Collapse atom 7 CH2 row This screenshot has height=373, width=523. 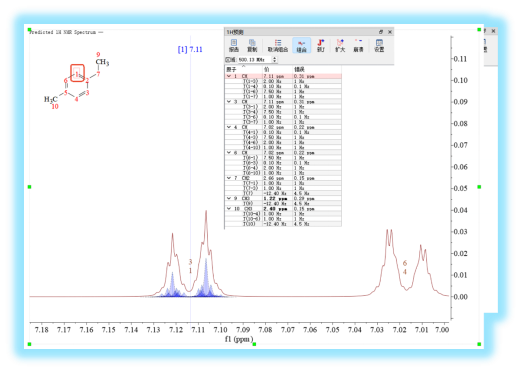(229, 178)
